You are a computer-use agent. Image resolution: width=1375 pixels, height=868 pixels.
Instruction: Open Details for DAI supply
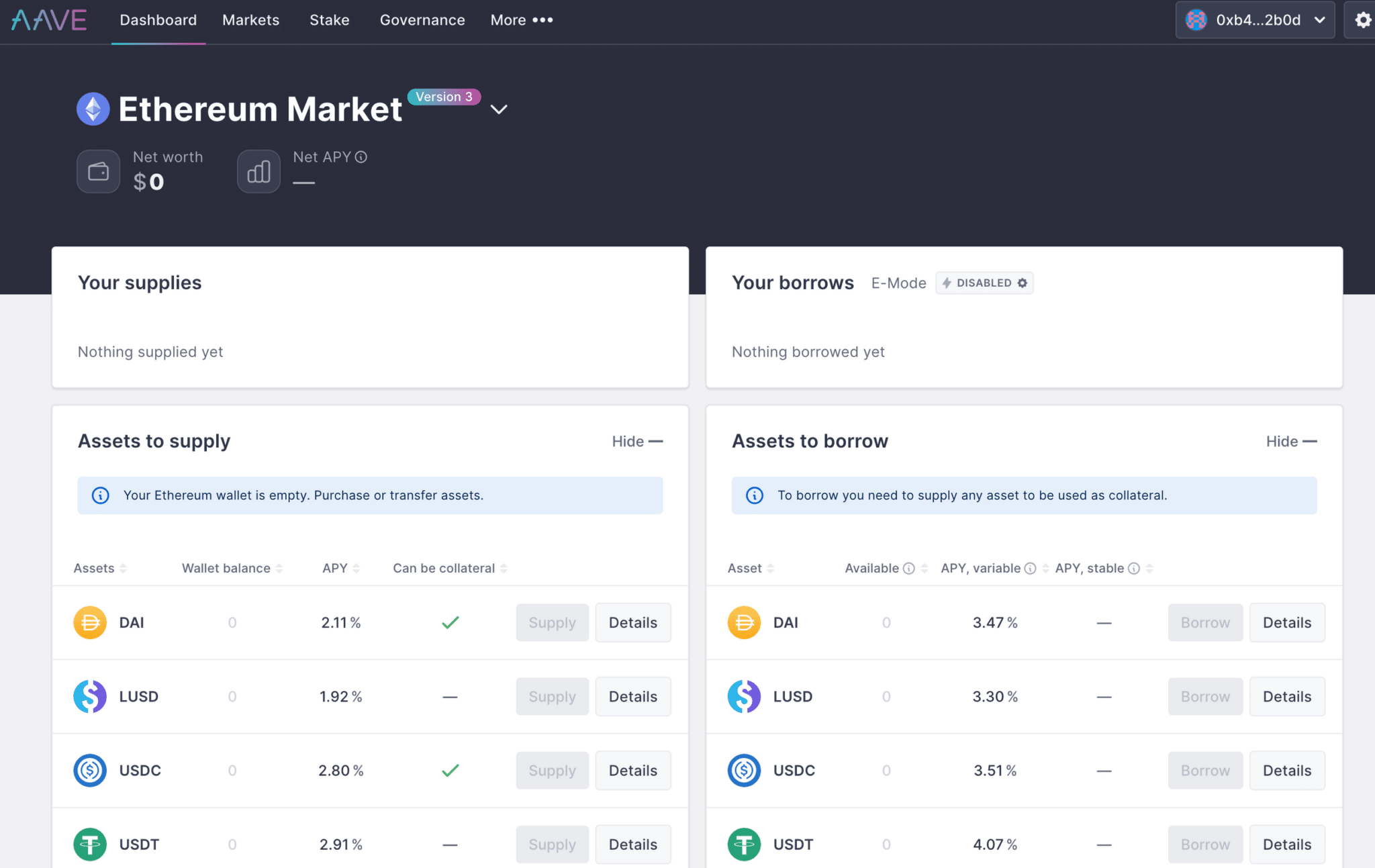633,622
